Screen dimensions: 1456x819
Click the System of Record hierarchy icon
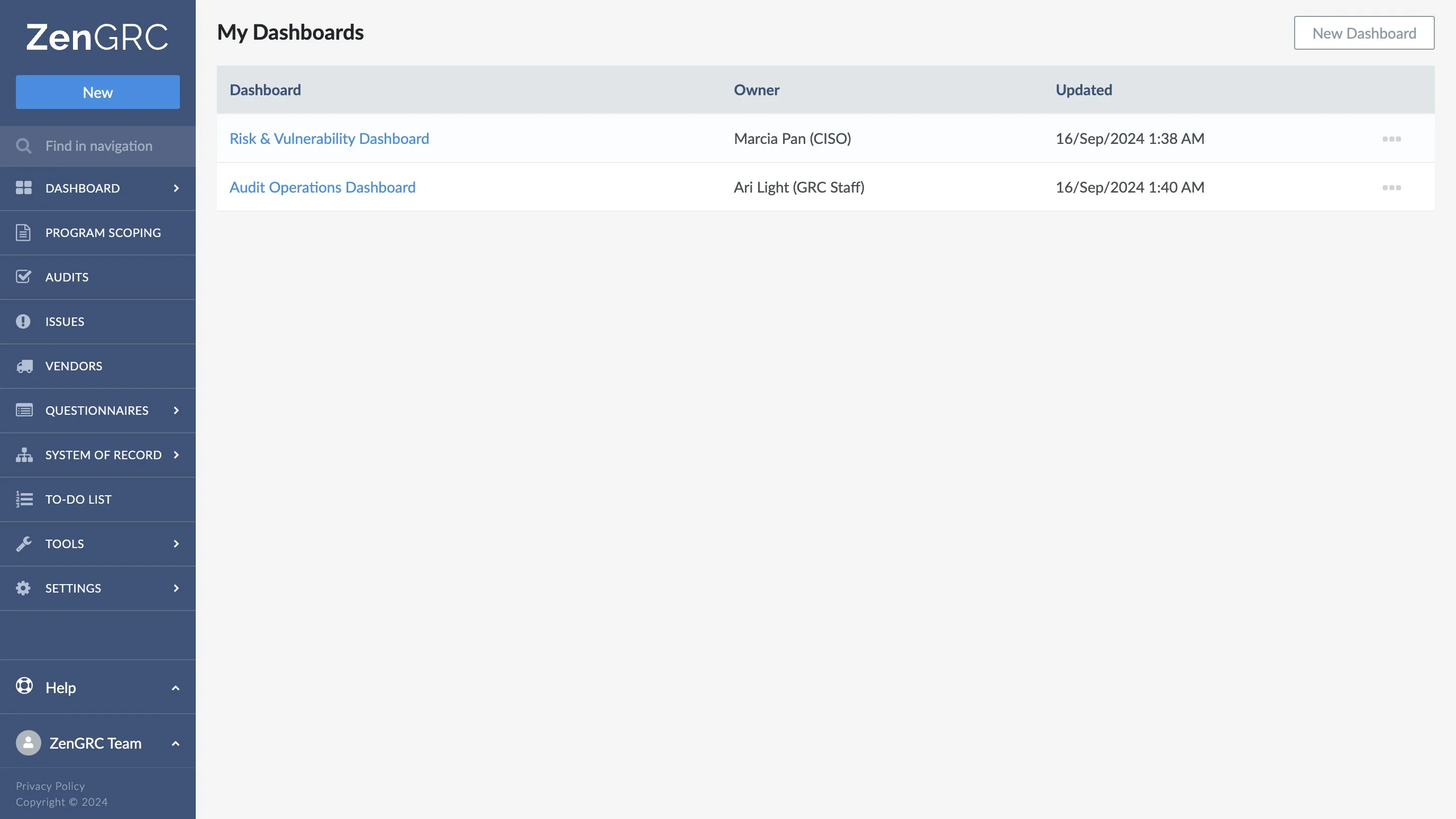pyautogui.click(x=24, y=454)
